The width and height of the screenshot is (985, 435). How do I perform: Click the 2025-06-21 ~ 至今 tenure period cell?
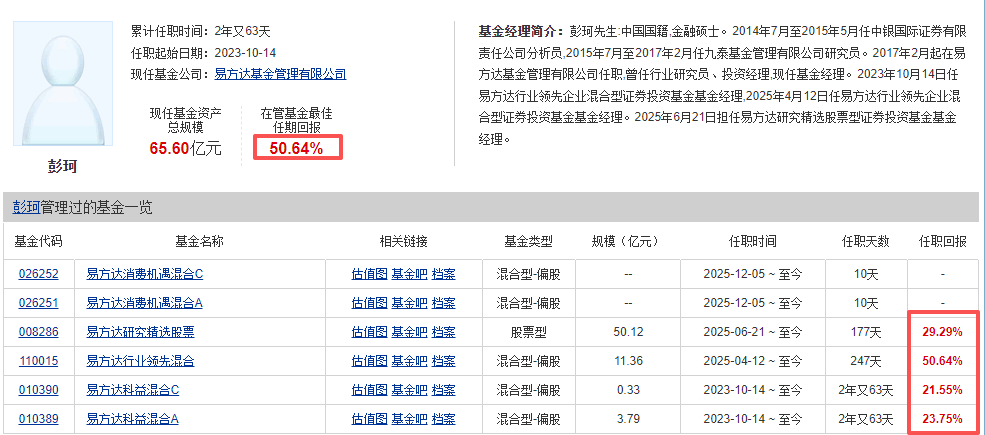pos(753,332)
